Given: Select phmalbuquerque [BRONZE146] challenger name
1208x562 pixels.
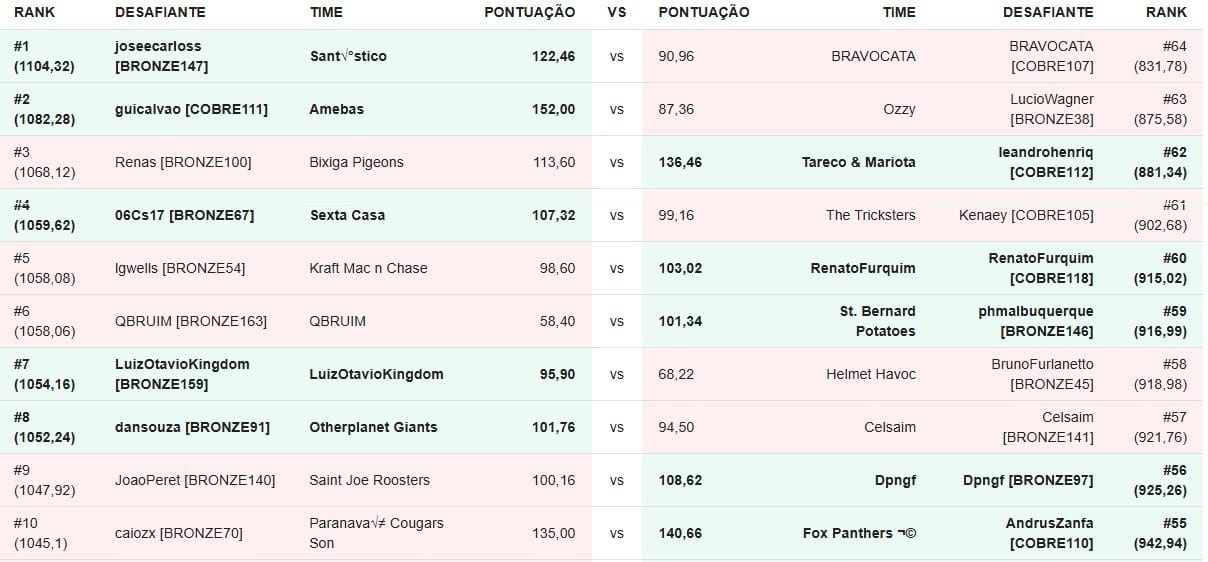Looking at the screenshot, I should tap(1036, 321).
